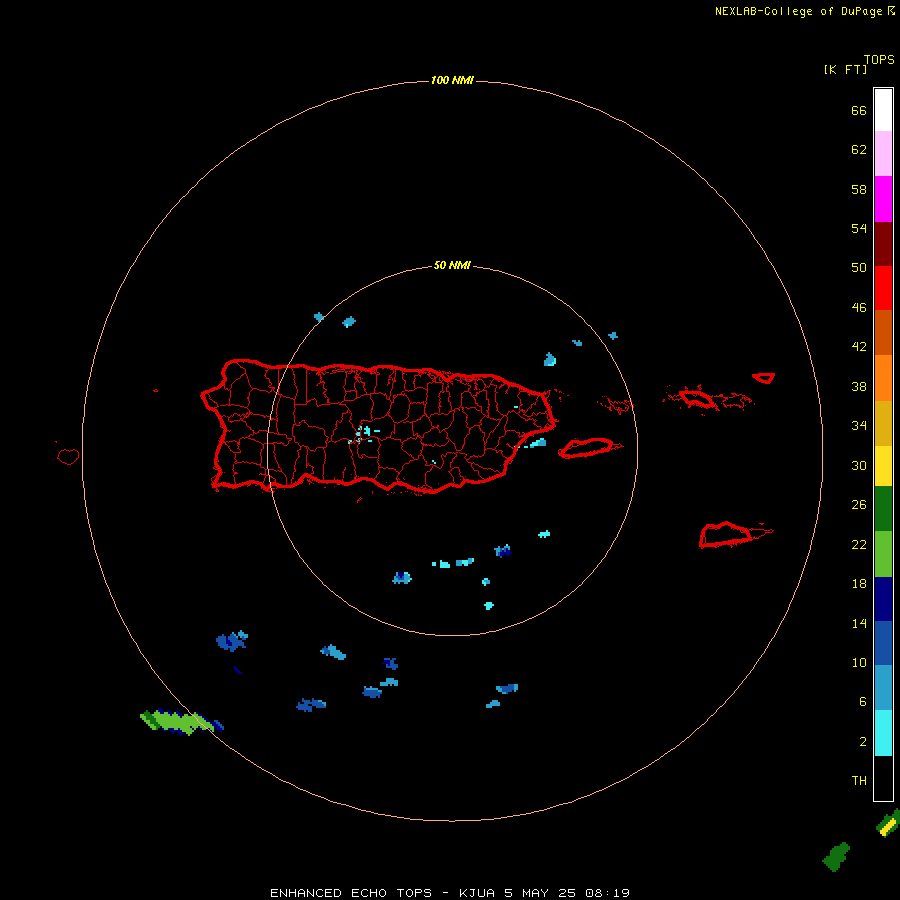Click the black TH threshold legend swatch
900x900 pixels.
coord(883,778)
